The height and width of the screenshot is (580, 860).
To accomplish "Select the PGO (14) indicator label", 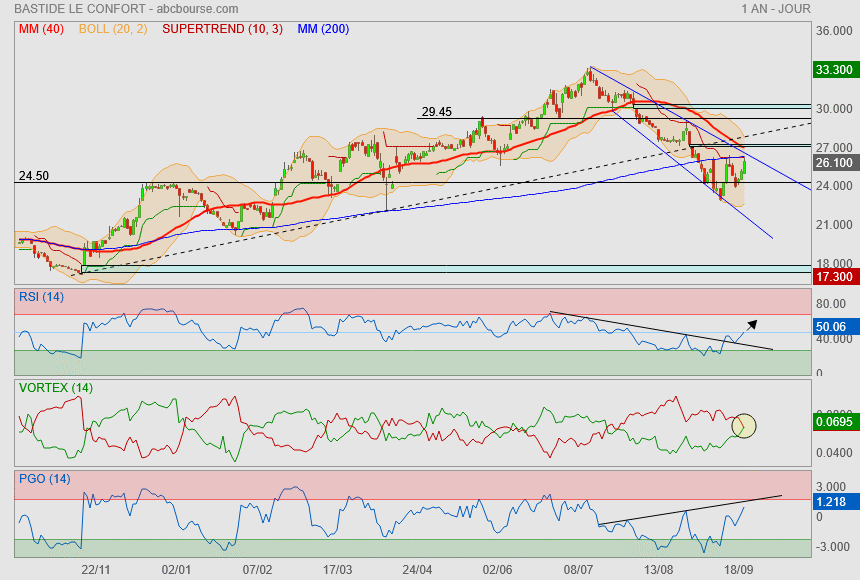I will pyautogui.click(x=44, y=479).
